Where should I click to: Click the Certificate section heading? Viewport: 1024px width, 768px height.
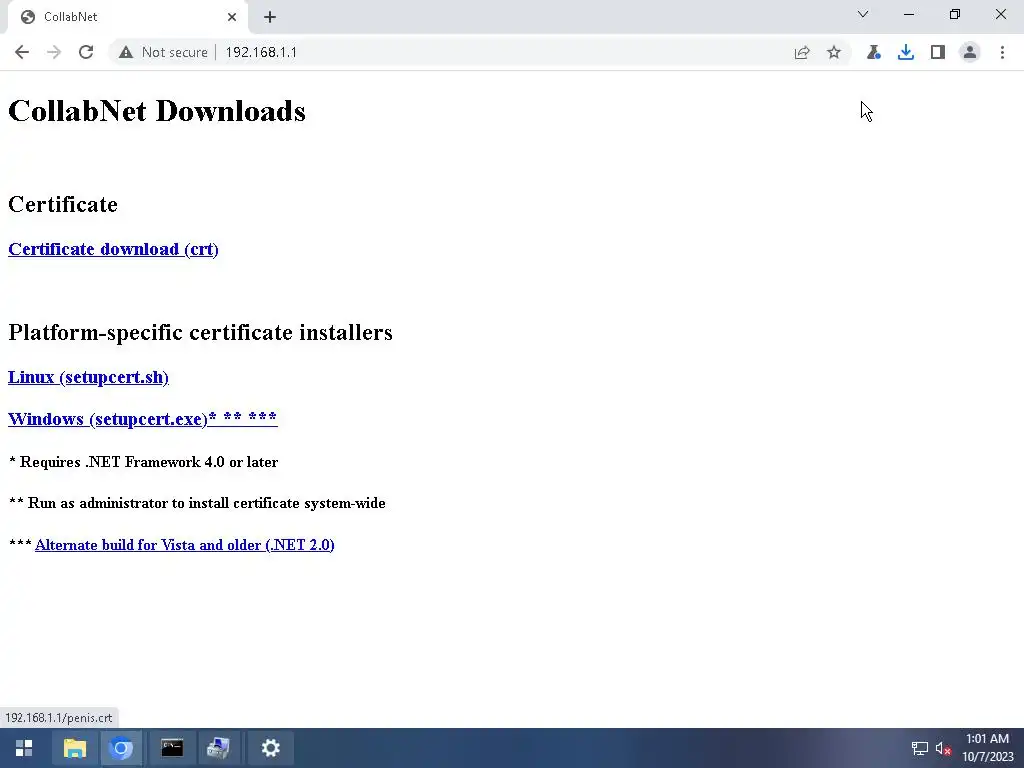point(63,204)
